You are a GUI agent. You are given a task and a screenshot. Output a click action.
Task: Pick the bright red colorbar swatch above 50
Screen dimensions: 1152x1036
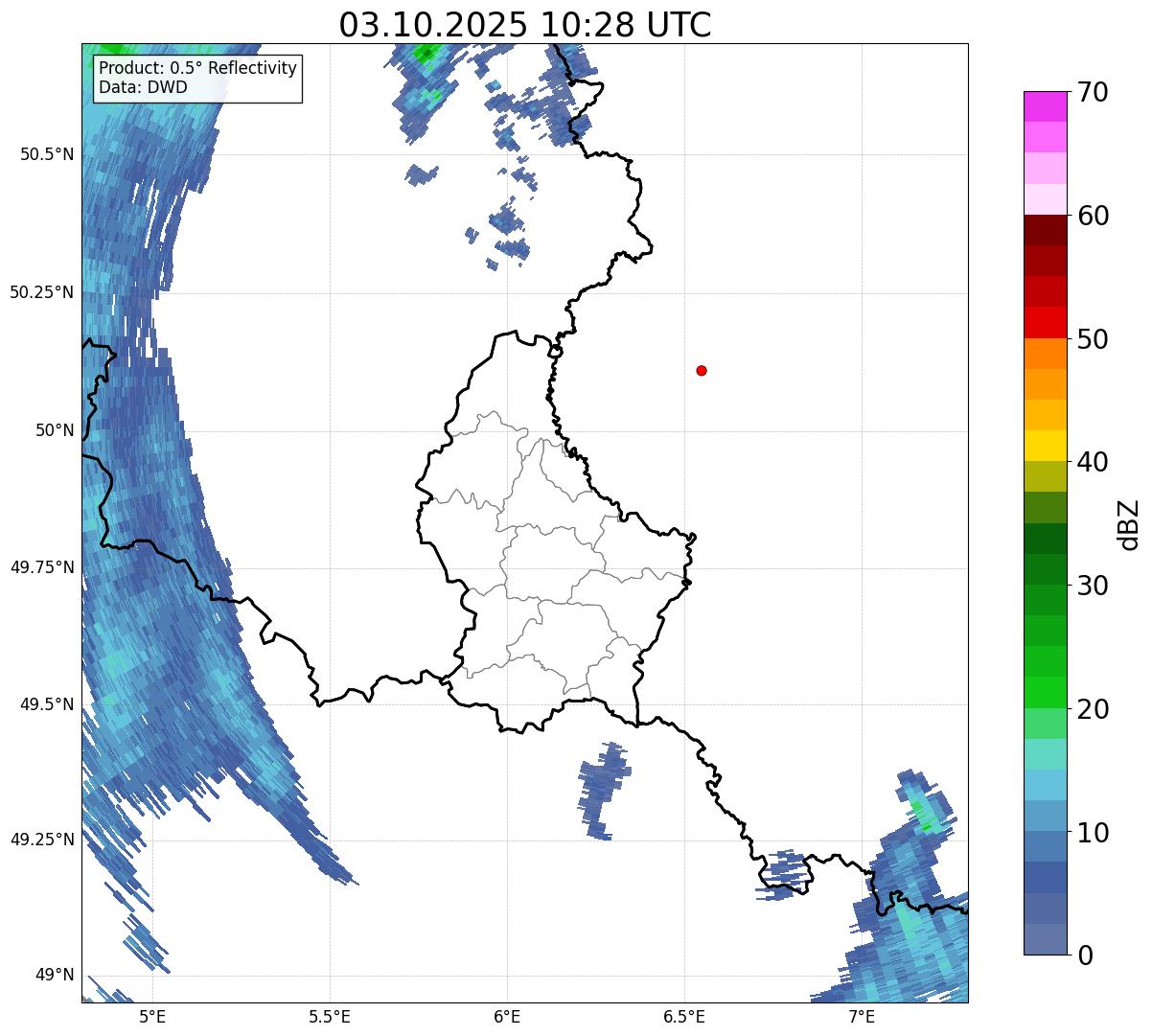(1045, 323)
